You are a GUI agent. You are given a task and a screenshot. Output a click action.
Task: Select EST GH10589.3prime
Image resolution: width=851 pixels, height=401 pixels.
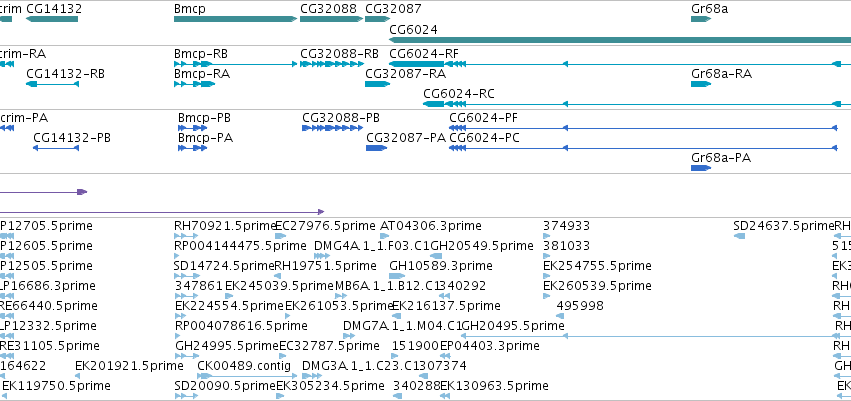[398, 276]
